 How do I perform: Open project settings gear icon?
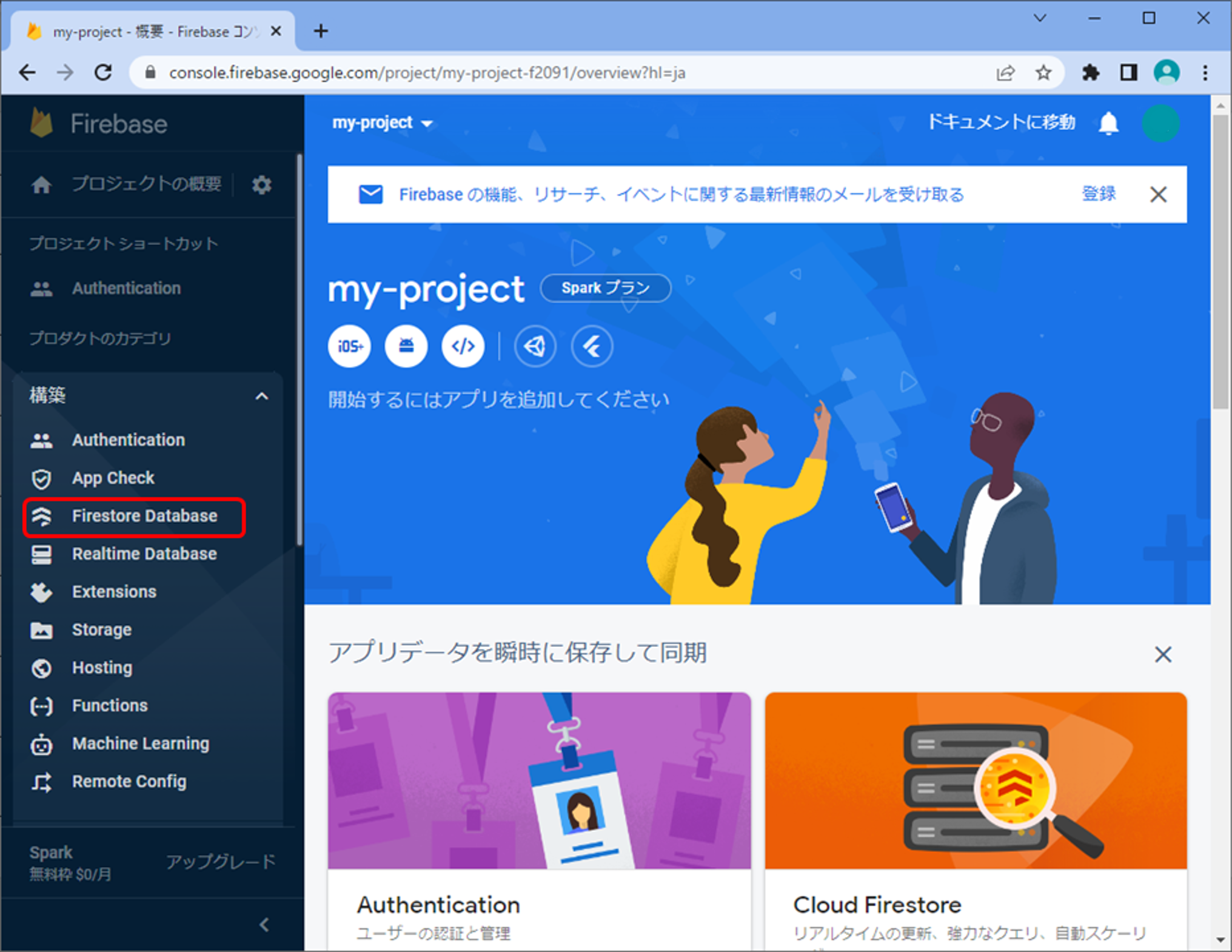tap(261, 184)
